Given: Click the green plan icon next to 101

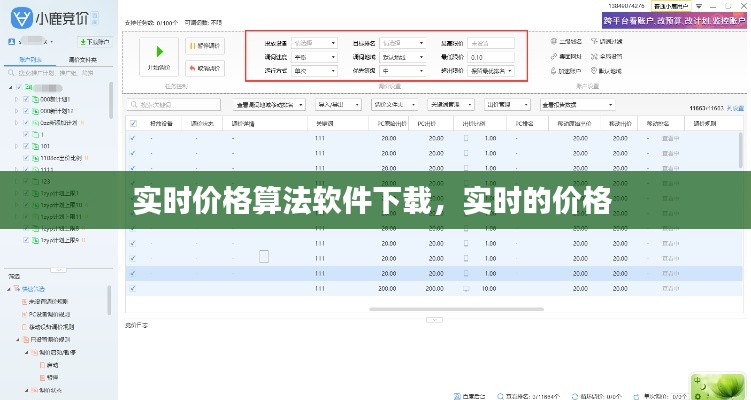Looking at the screenshot, I should click(33, 144).
